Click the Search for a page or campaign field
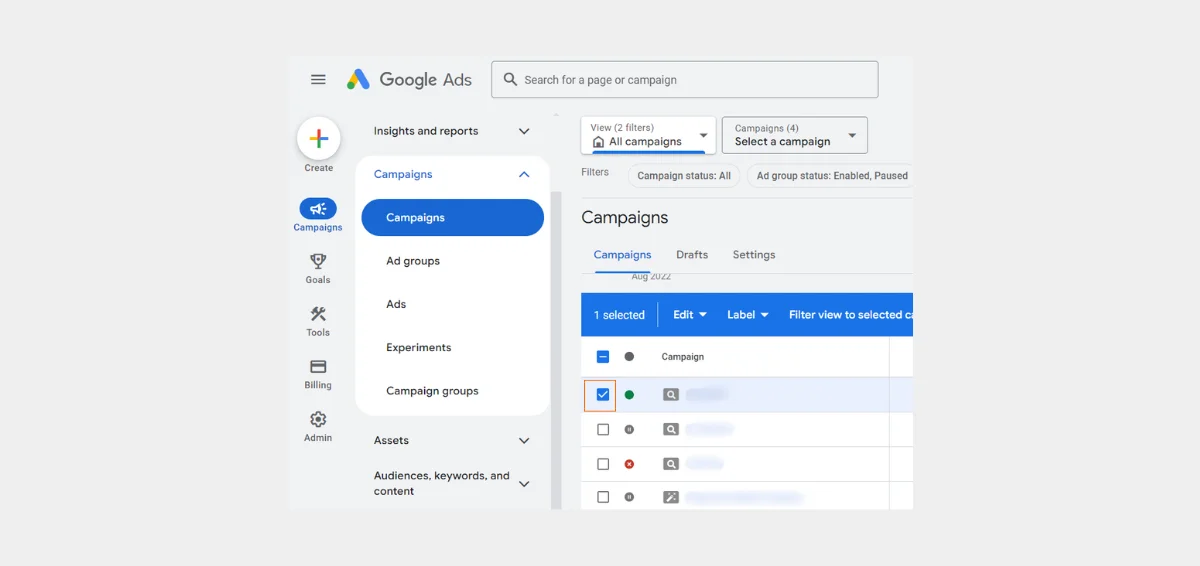The image size is (1200, 566). (685, 80)
